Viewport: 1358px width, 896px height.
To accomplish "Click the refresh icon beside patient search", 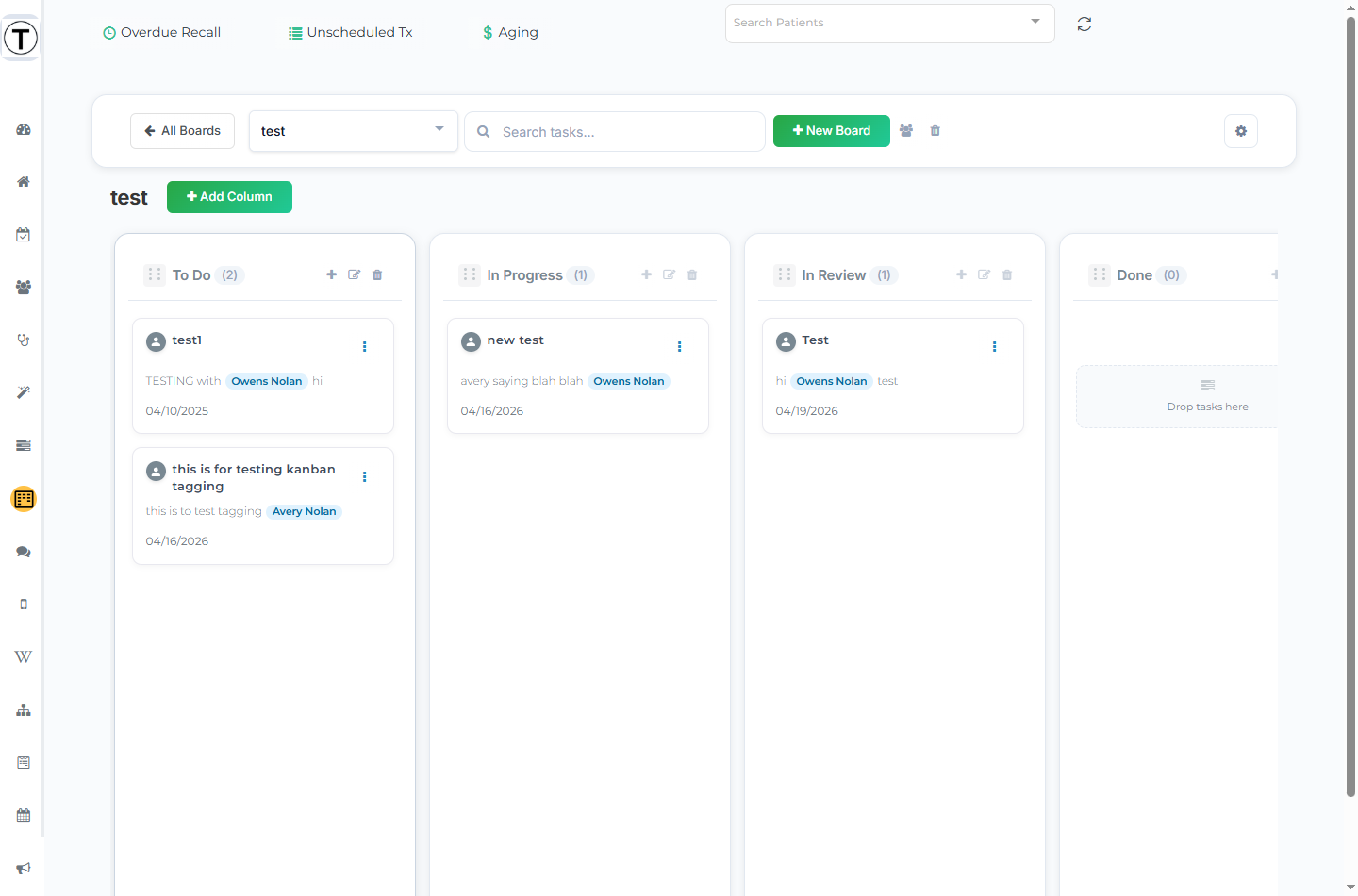I will point(1085,25).
